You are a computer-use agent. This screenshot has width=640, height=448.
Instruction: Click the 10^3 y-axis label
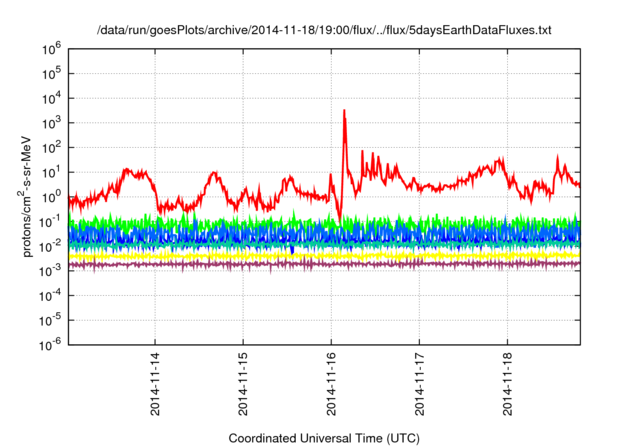pyautogui.click(x=51, y=124)
